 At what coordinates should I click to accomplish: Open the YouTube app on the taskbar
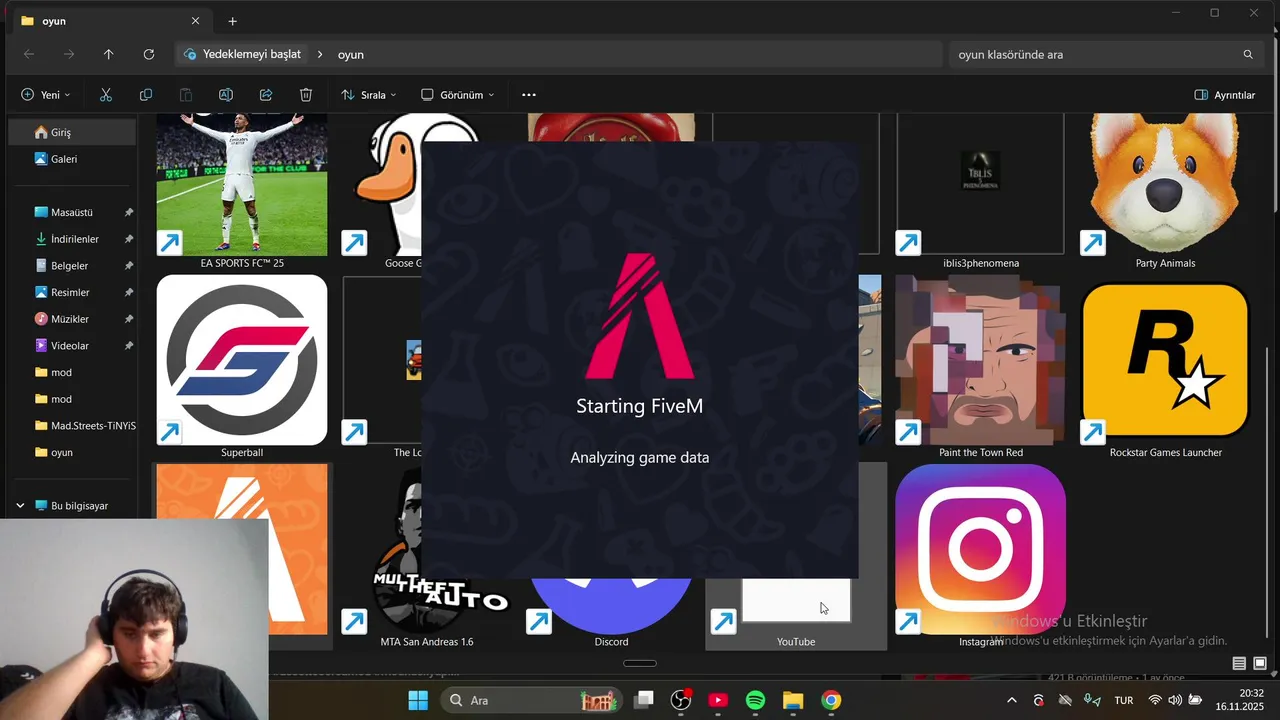pyautogui.click(x=718, y=700)
